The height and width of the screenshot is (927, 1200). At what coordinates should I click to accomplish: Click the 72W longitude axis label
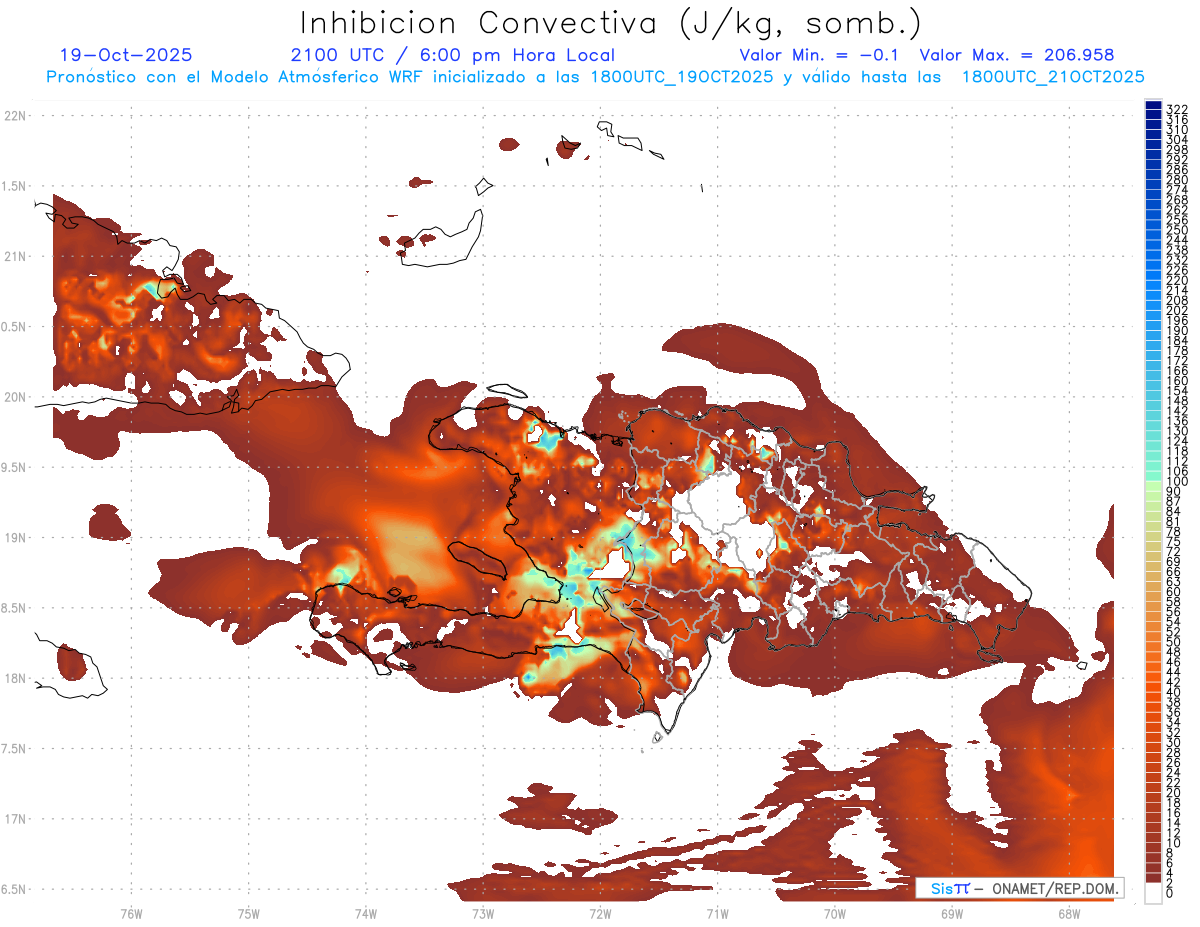tap(600, 913)
